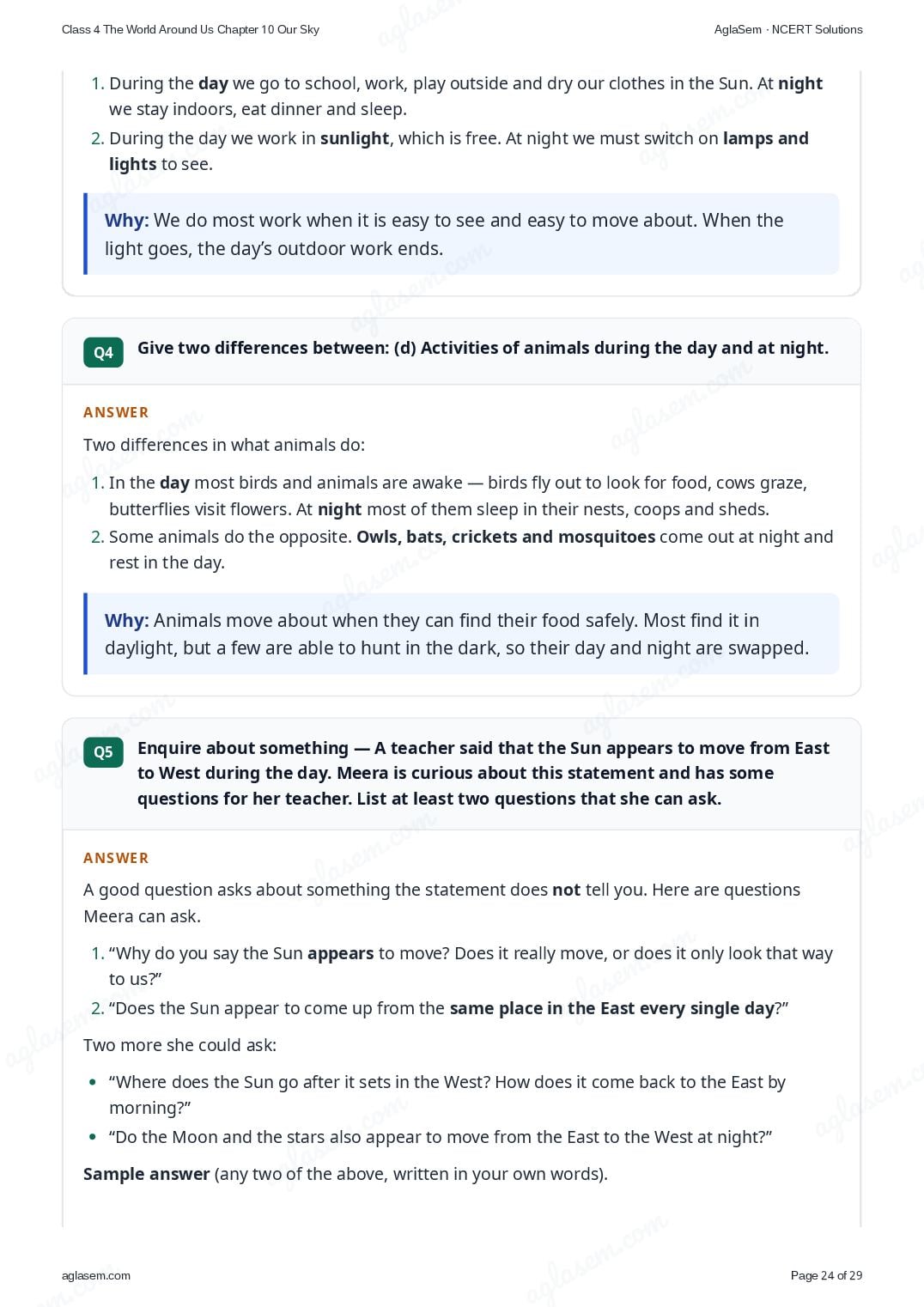Click the ANSWER label under Q5
The height and width of the screenshot is (1307, 924).
click(x=116, y=858)
